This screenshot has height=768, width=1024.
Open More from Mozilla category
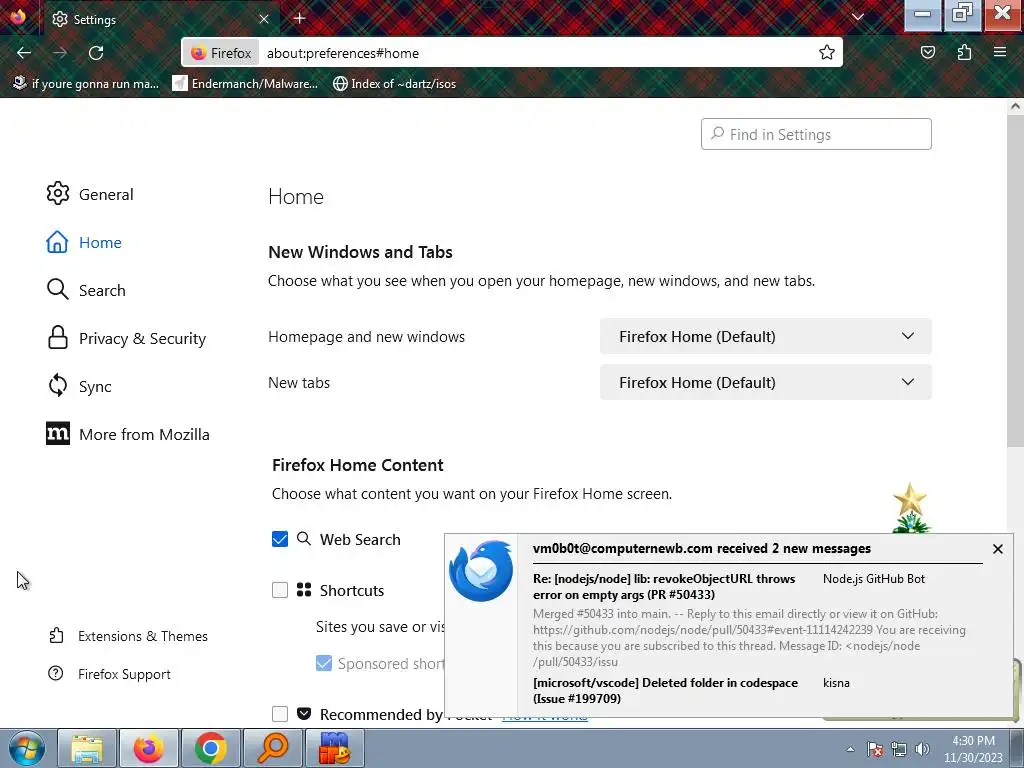click(x=128, y=434)
